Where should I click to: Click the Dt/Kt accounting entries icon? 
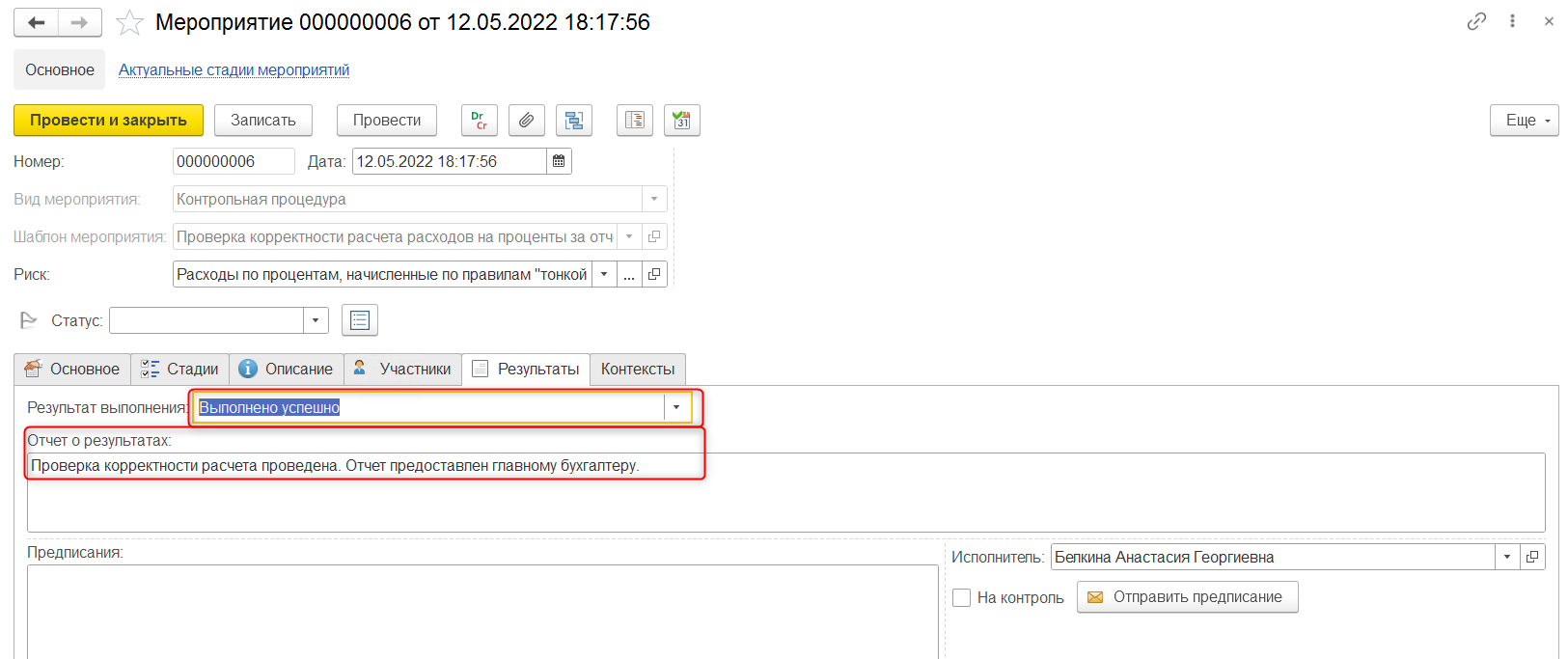click(x=479, y=121)
